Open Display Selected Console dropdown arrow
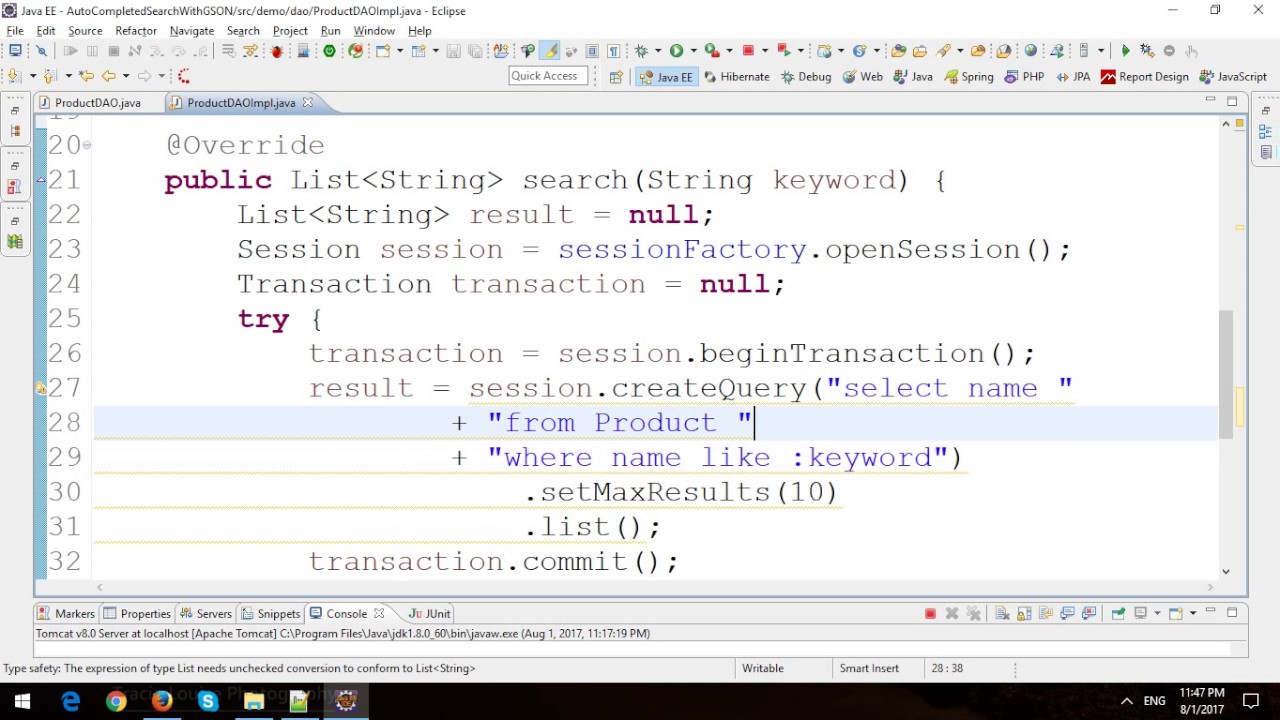1280x720 pixels. tap(1157, 613)
